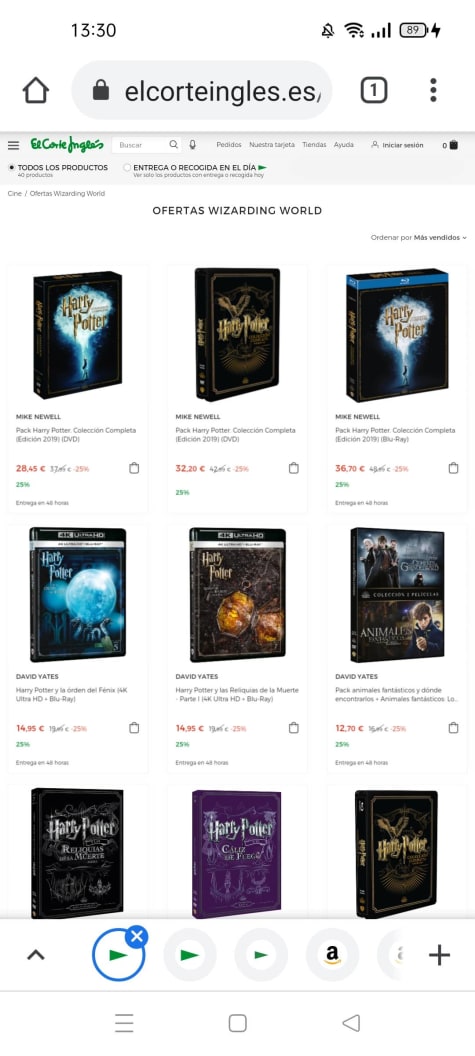Screen dimensions: 475x1056
Task: Select the Todos los productos radio option
Action: (12, 168)
